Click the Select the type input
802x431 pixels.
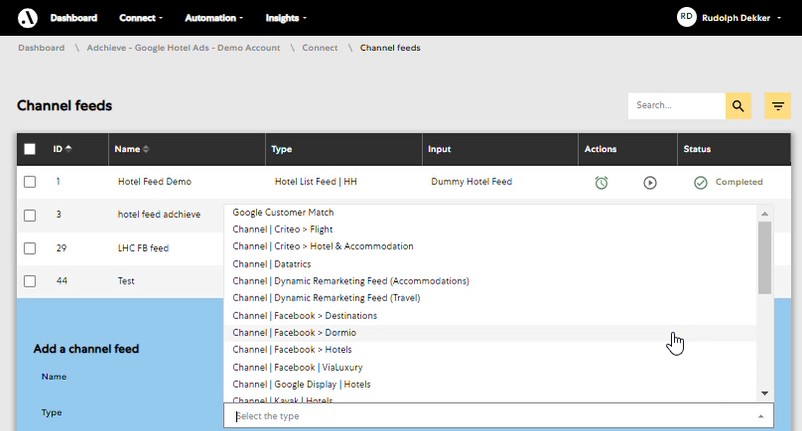point(498,416)
